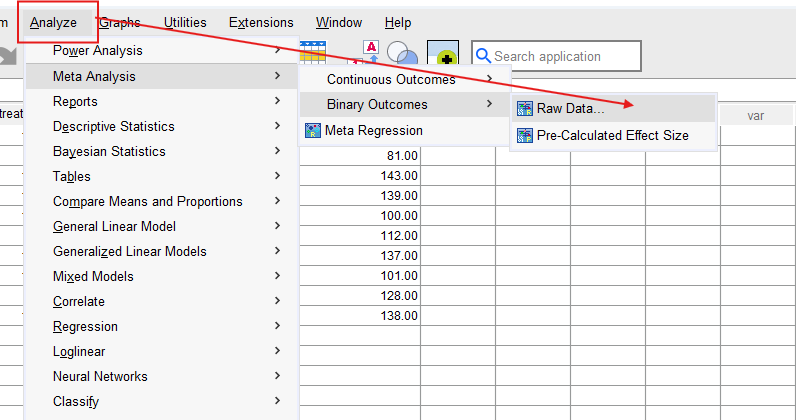
Task: Select Meta Regression menu entry
Action: 373,130
